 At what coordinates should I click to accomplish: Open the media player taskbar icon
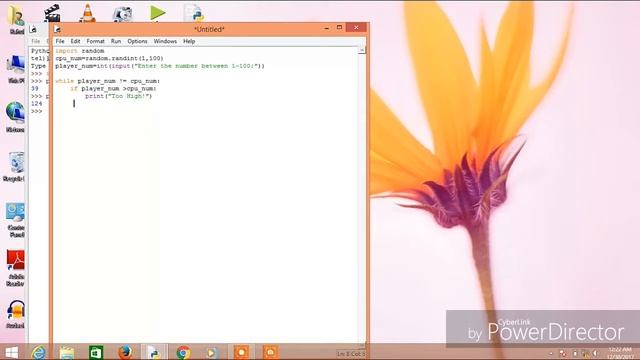point(211,353)
